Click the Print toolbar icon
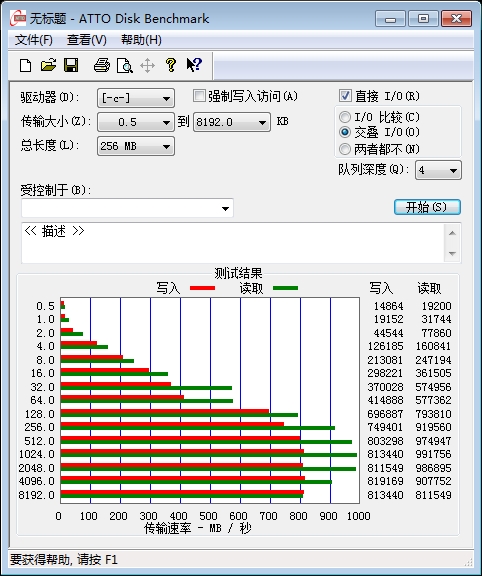 pos(102,65)
